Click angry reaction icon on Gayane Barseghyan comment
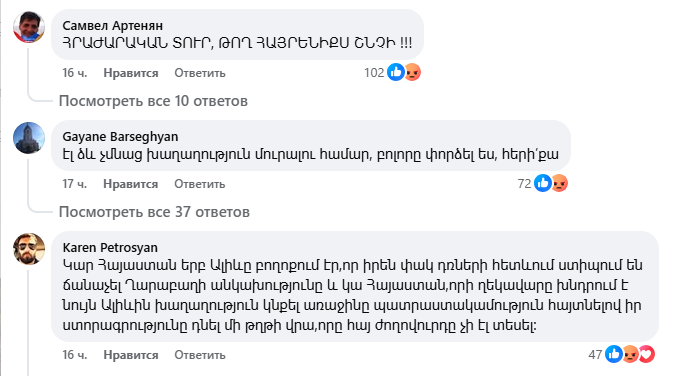700x376 pixels. [x=559, y=183]
